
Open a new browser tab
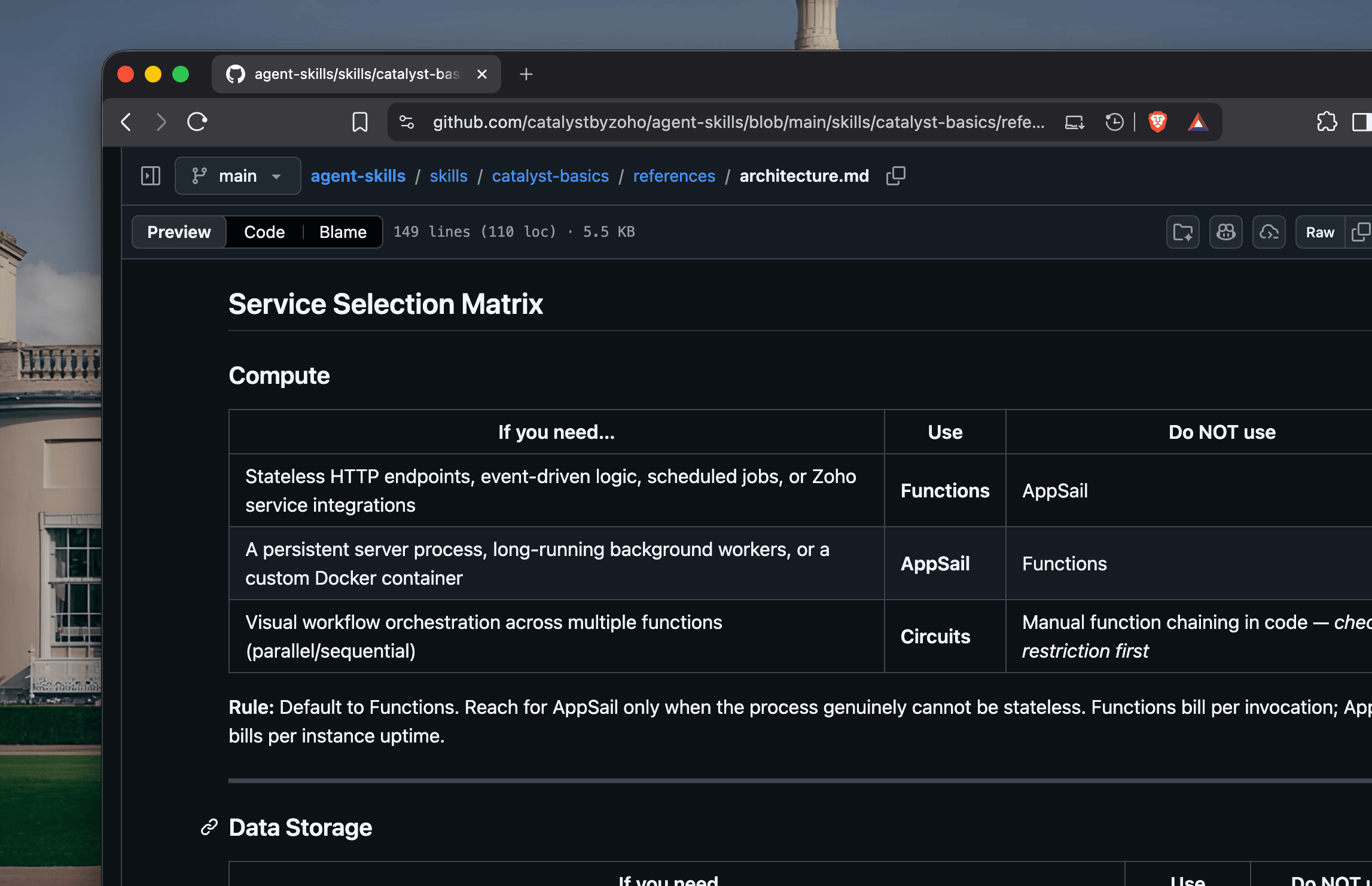coord(526,74)
